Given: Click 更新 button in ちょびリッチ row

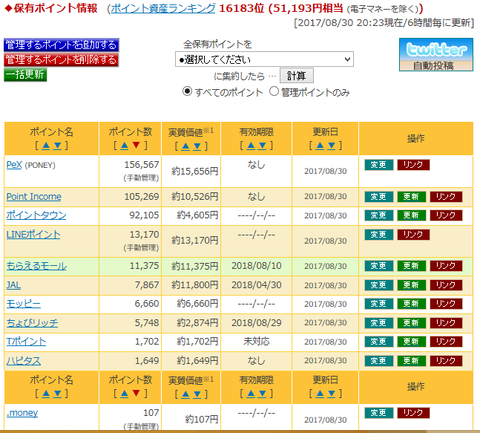Looking at the screenshot, I should (411, 323).
